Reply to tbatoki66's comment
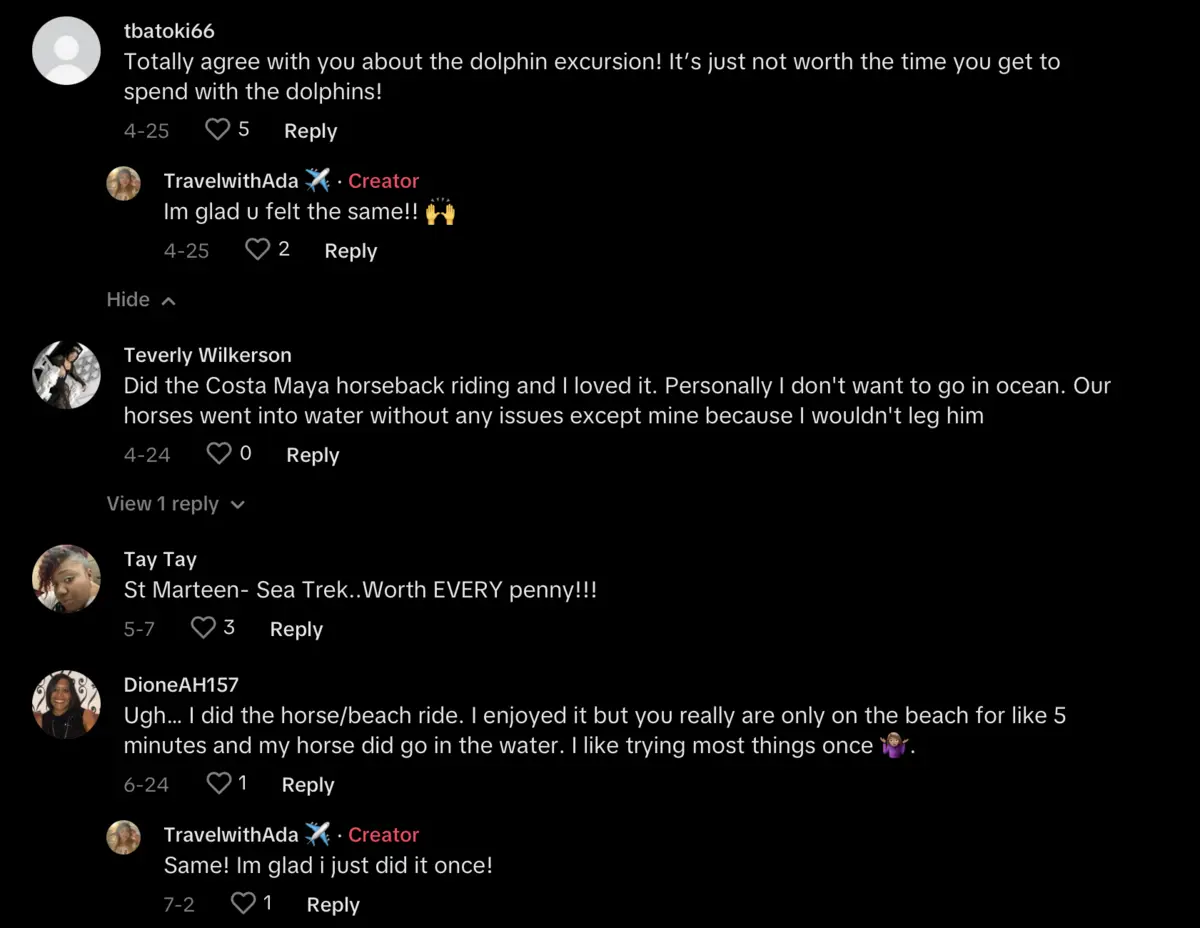The image size is (1200, 928). pyautogui.click(x=310, y=131)
